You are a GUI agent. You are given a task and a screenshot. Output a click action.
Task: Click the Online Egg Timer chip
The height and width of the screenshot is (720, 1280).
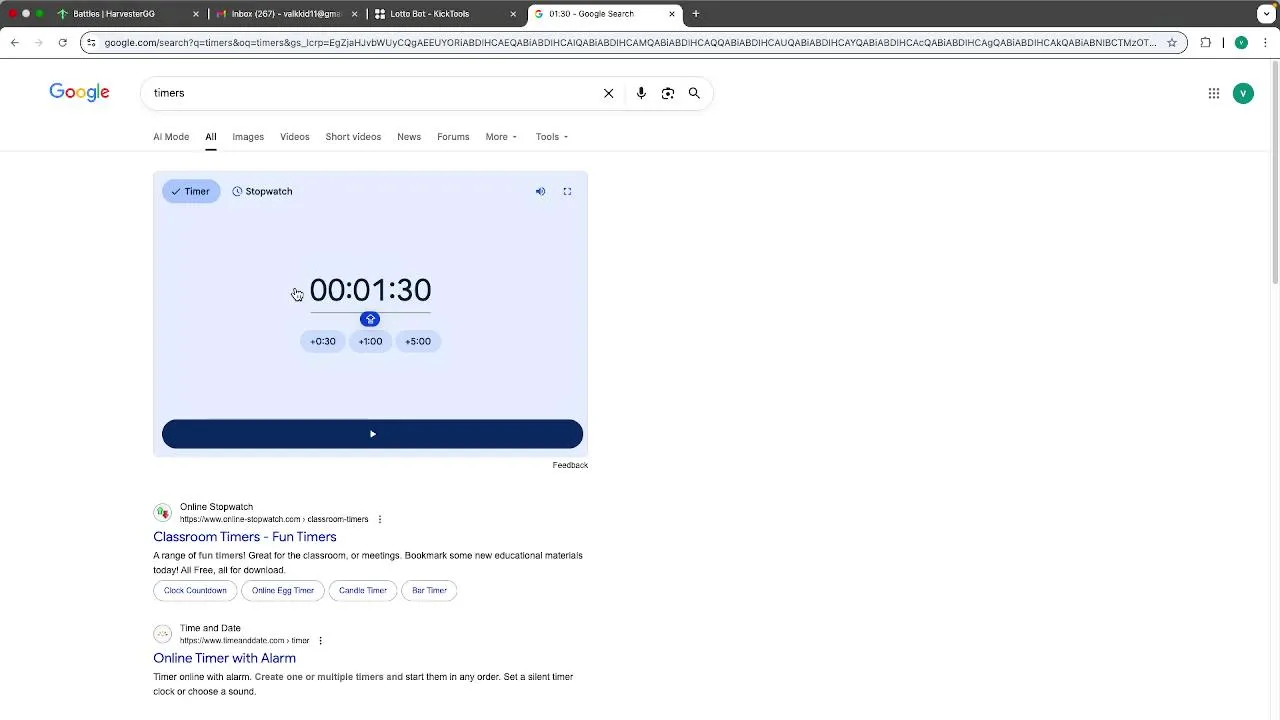(x=283, y=591)
